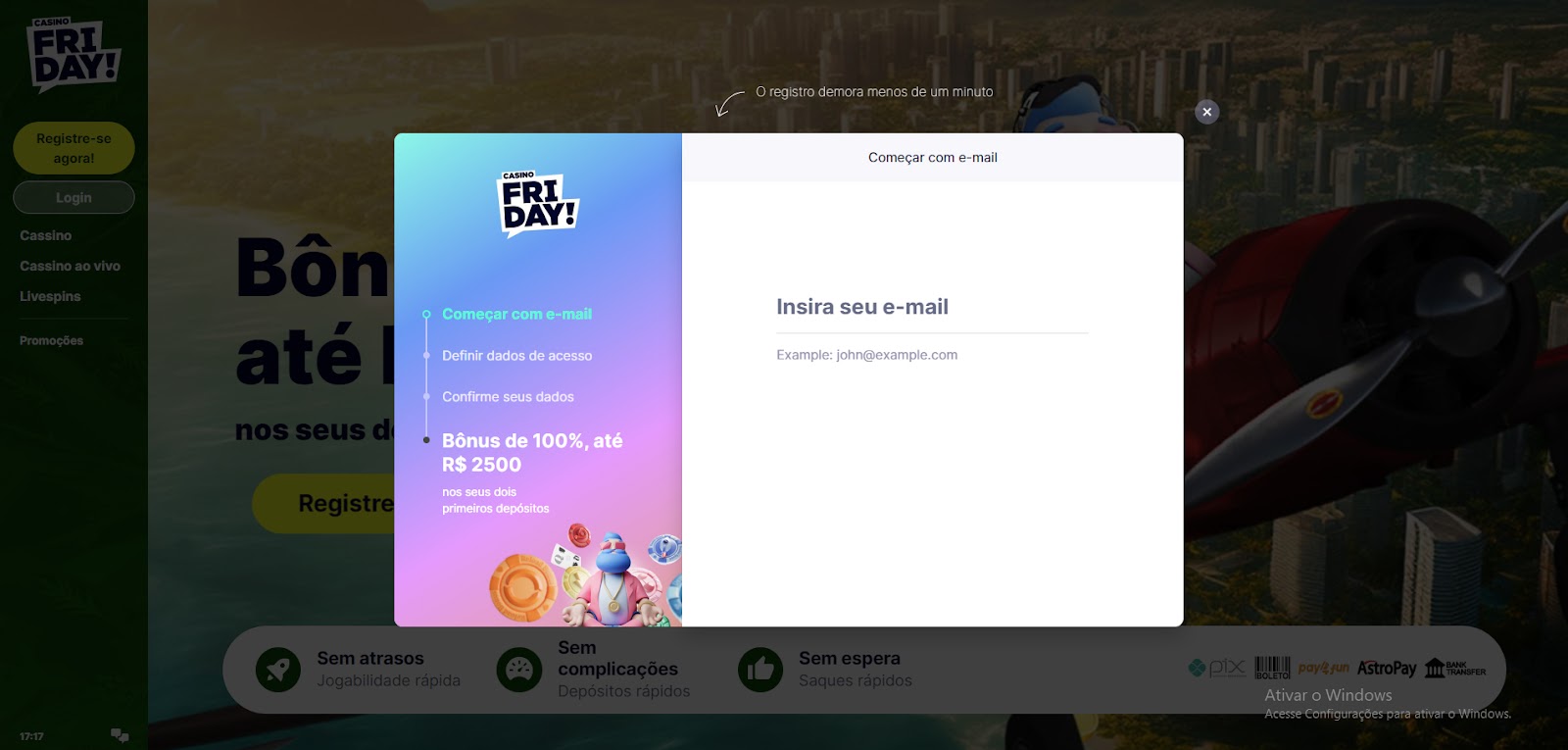This screenshot has width=1568, height=750.
Task: Click the AstroPay payment logo
Action: coord(1387,669)
